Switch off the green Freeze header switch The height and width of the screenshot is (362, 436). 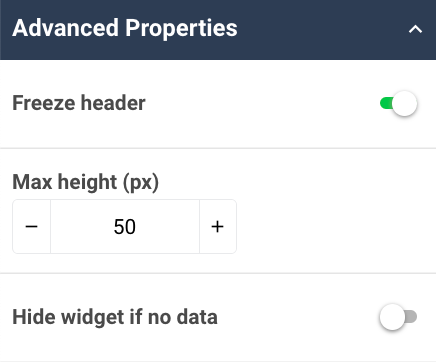coord(398,104)
